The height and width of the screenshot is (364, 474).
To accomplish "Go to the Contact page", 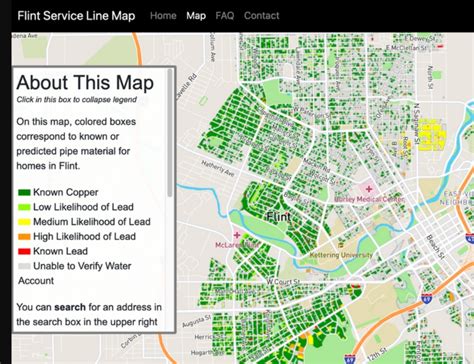I will click(x=262, y=16).
